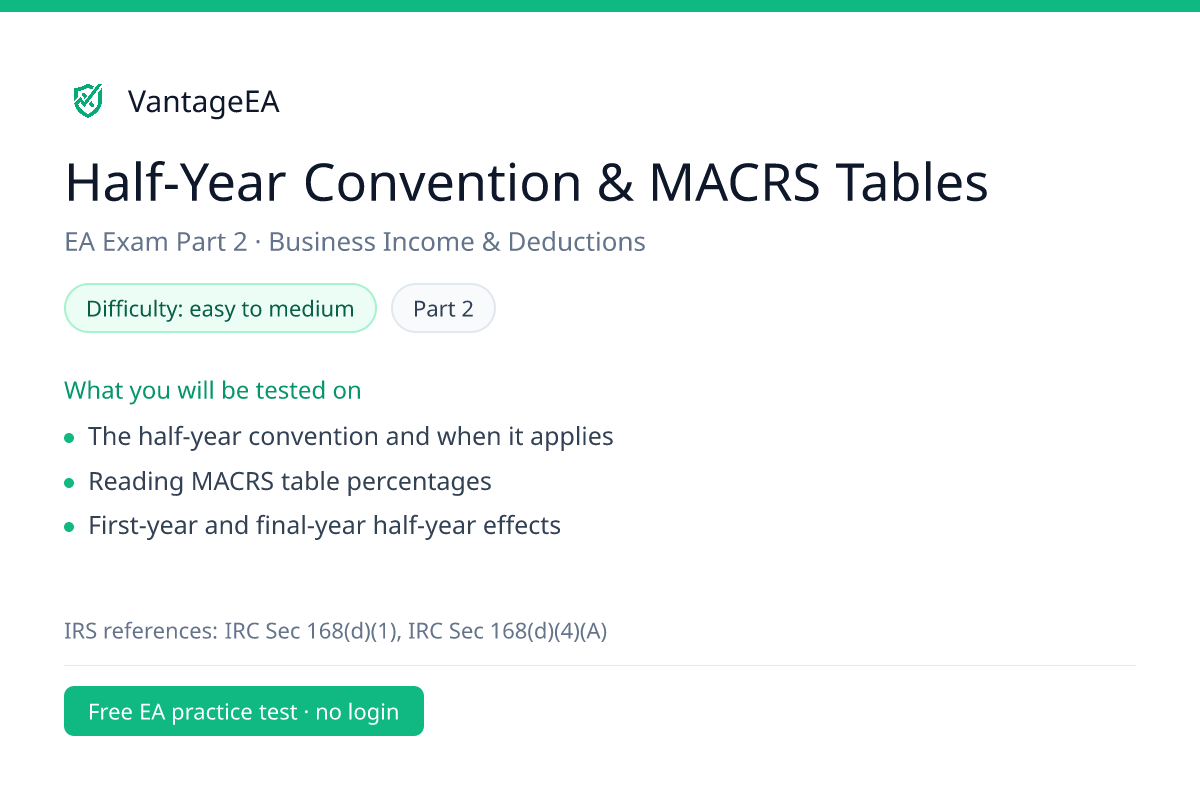The width and height of the screenshot is (1200, 800).
Task: Click the bullet dot beside half-year convention item
Action: tap(69, 438)
